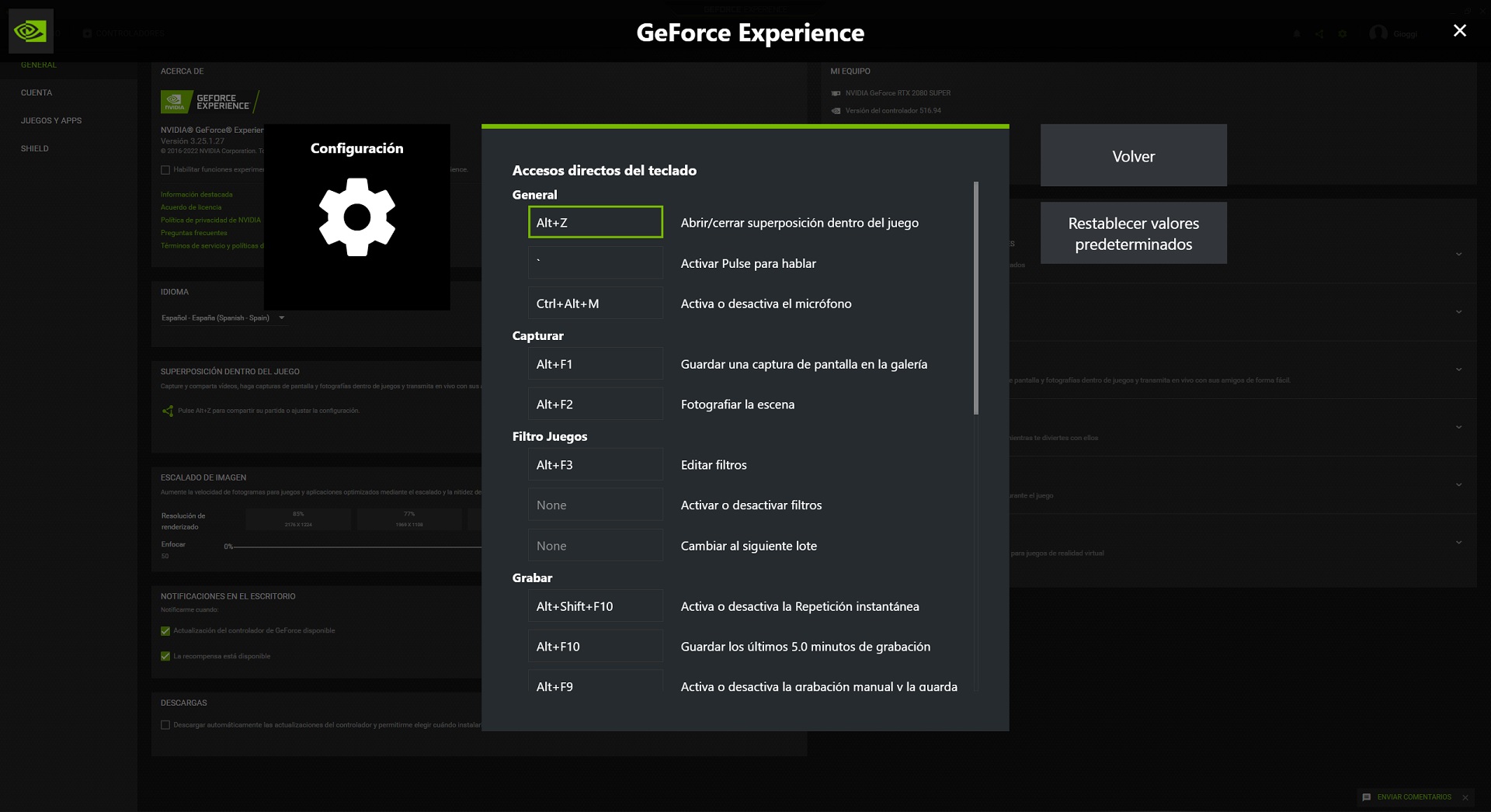Click the share icon in the top bar

[1319, 34]
